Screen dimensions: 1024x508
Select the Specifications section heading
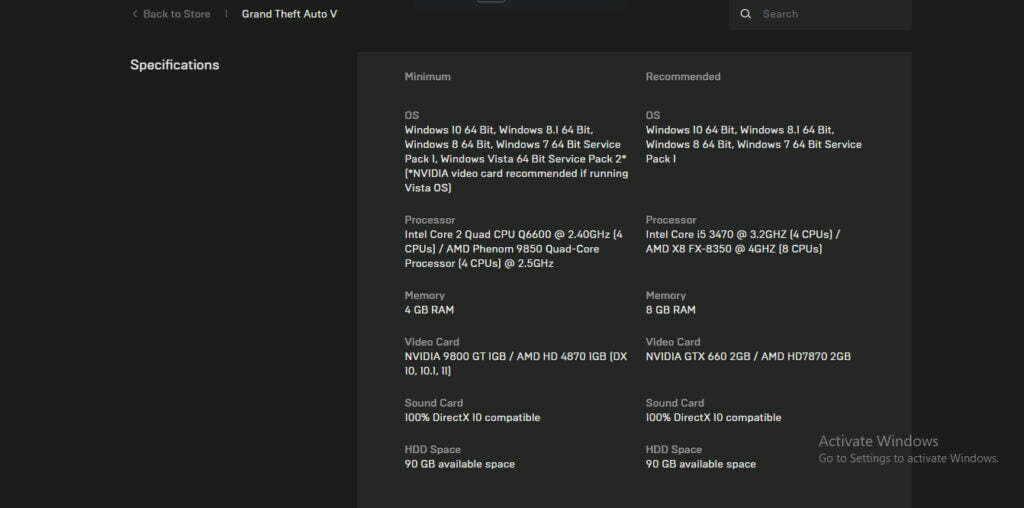click(x=175, y=65)
